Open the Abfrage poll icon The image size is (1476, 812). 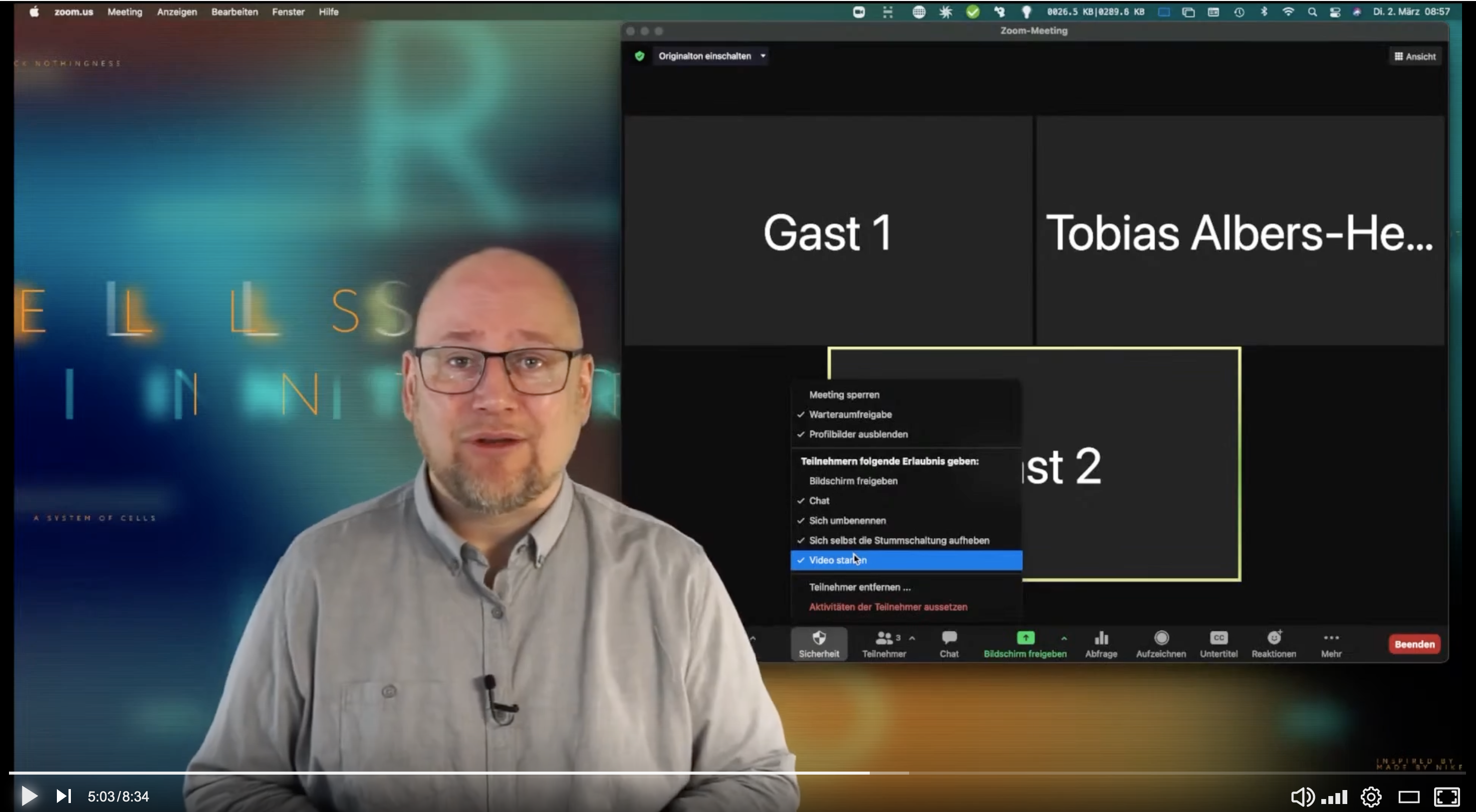coord(1101,638)
